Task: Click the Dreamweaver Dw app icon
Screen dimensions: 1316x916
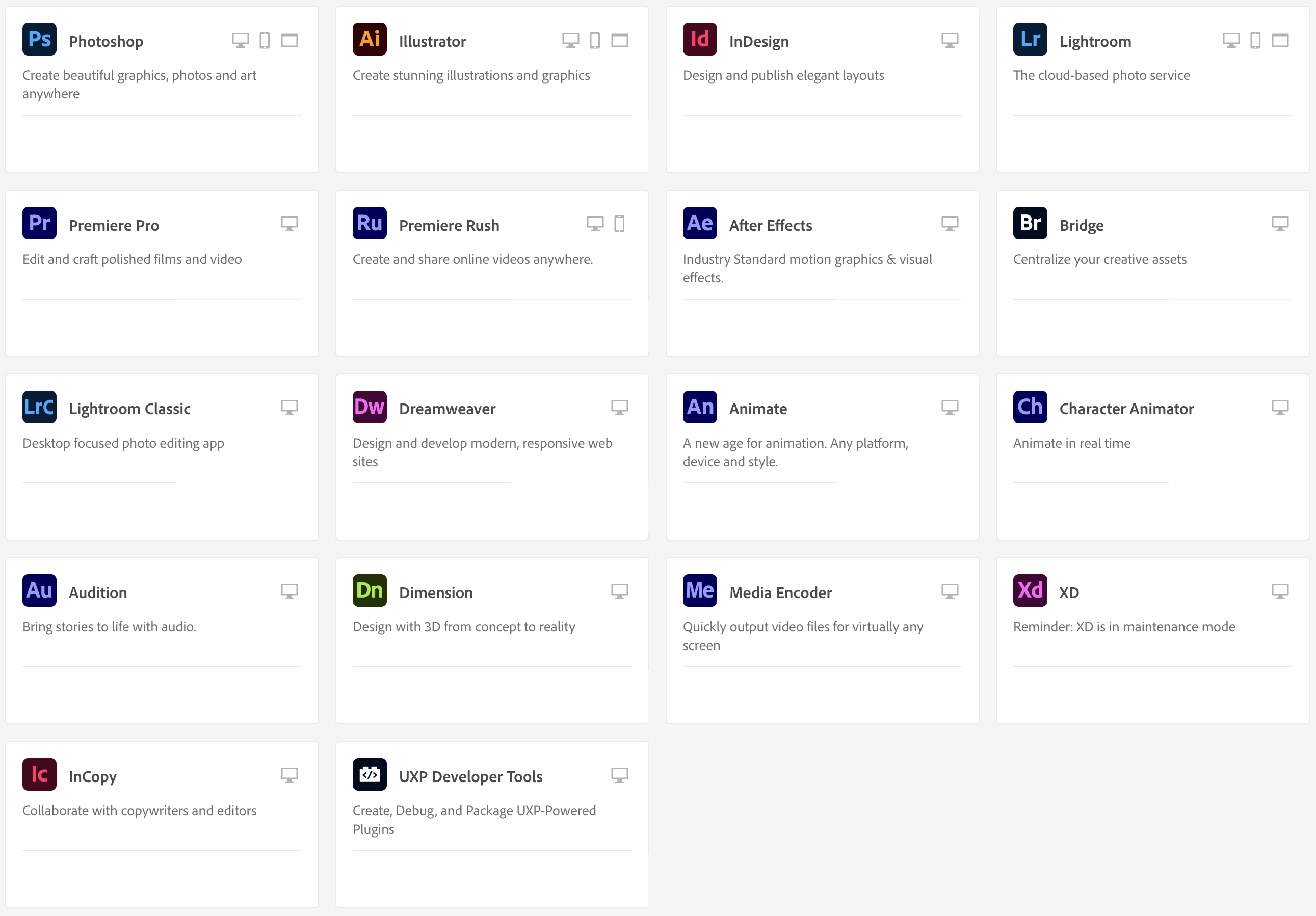Action: click(x=370, y=407)
